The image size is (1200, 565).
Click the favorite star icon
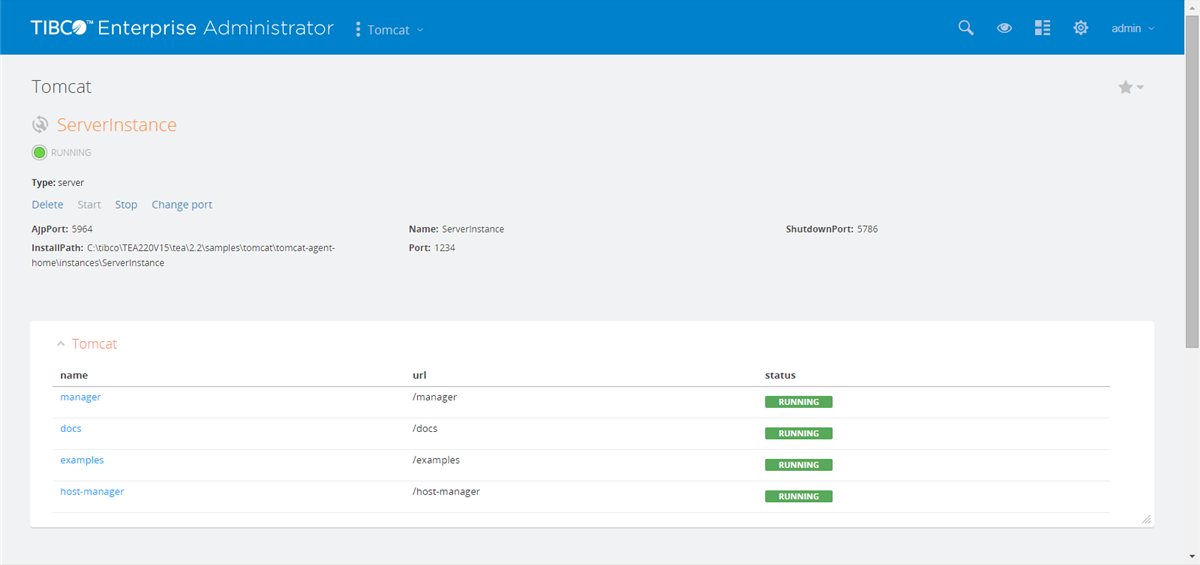click(1126, 88)
